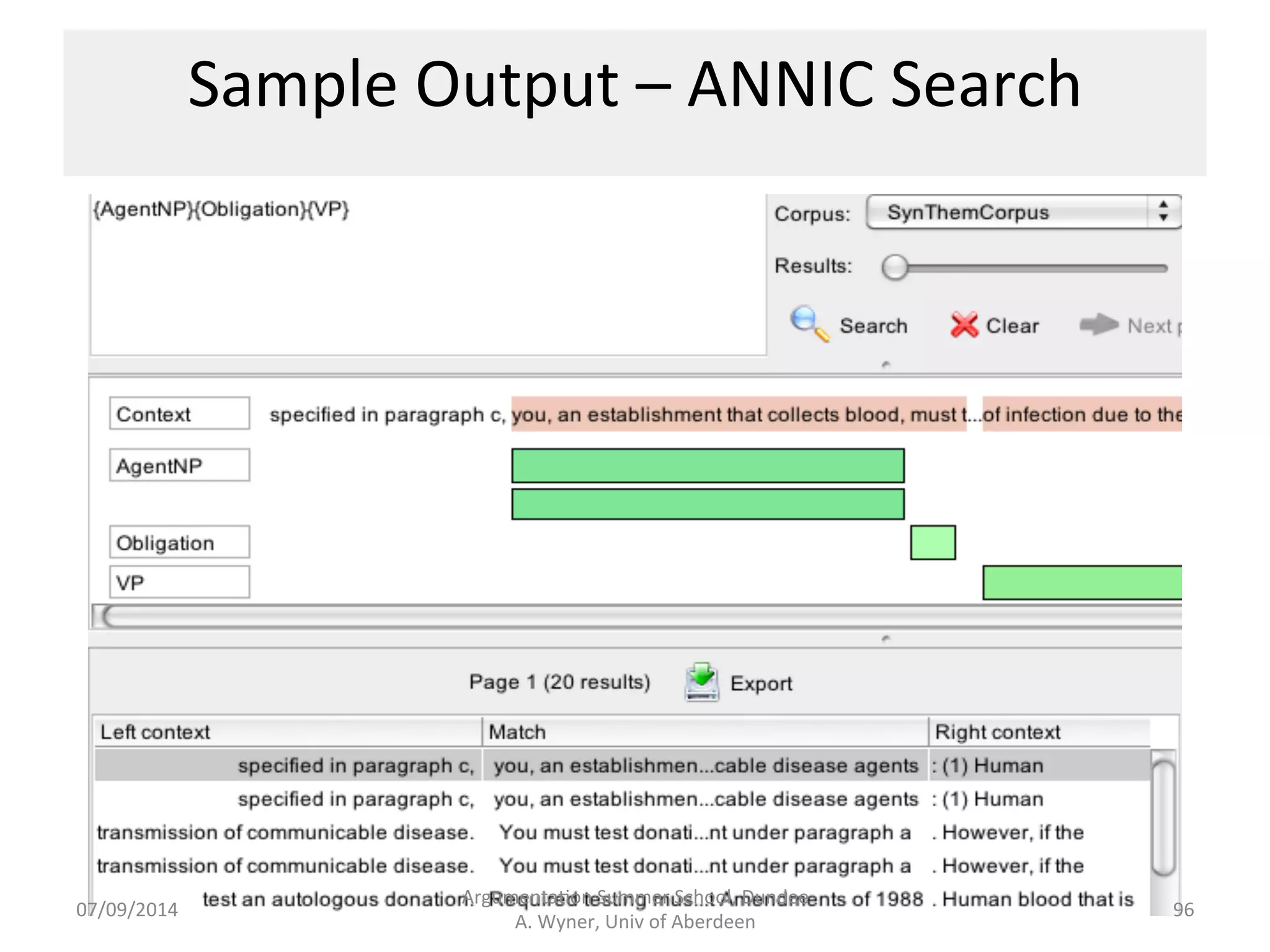Click the Search magnifier icon
The height and width of the screenshot is (952, 1270).
coord(810,324)
